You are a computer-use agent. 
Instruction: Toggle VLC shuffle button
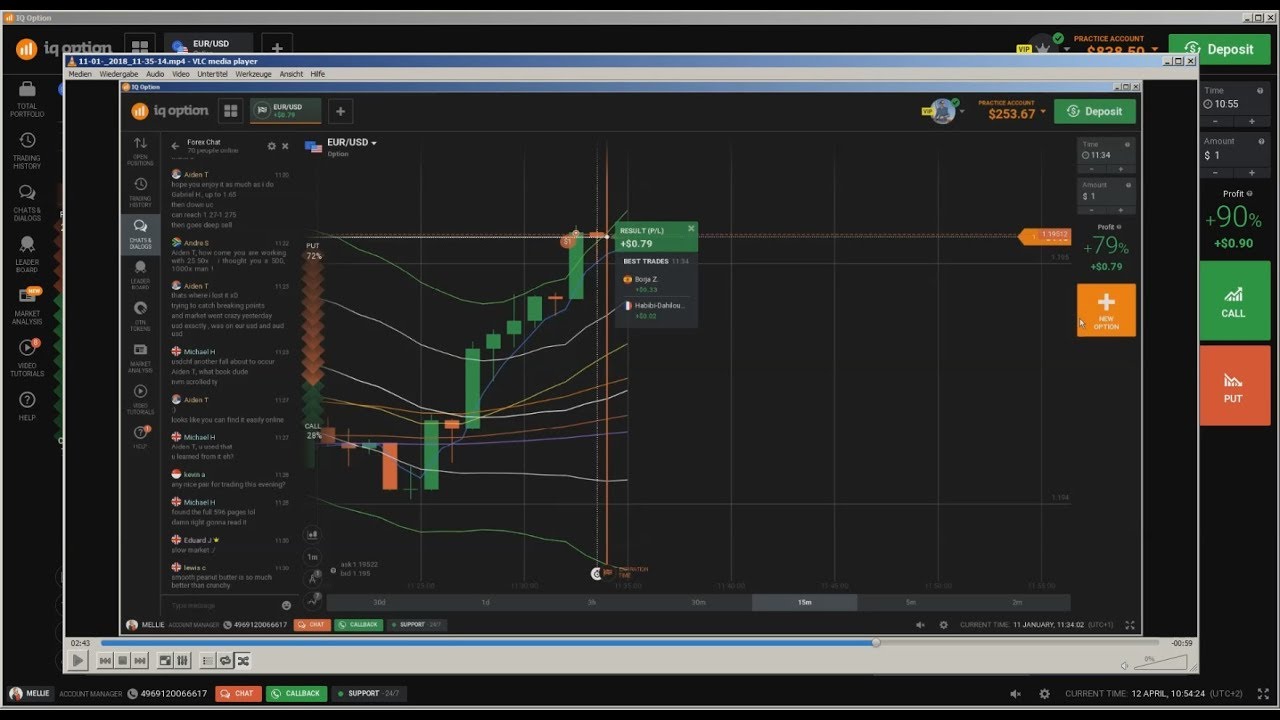coord(242,660)
